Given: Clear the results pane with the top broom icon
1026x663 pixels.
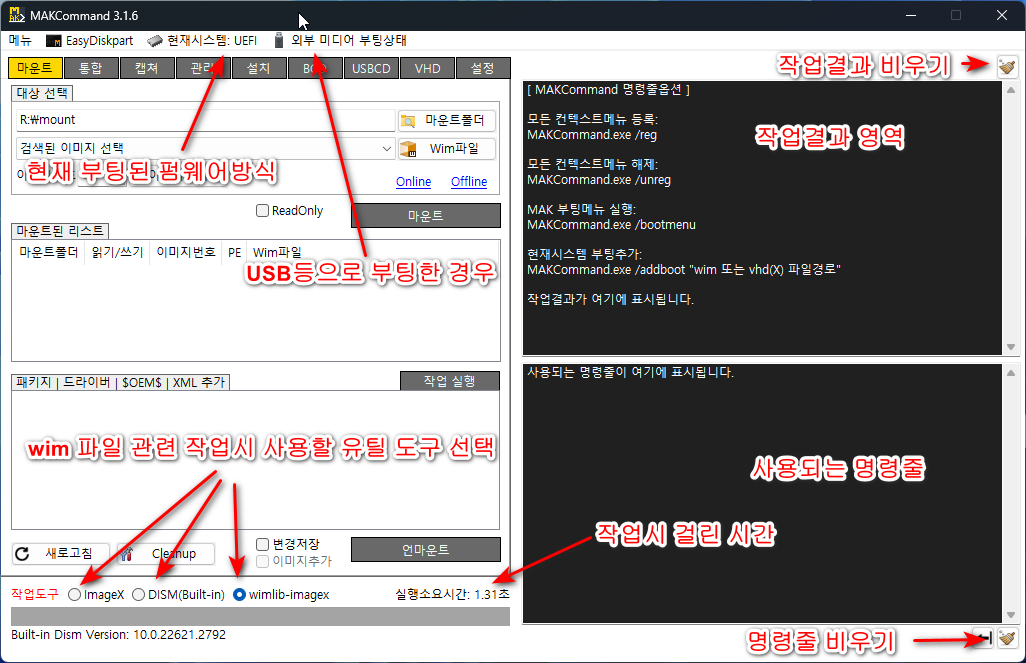Looking at the screenshot, I should tap(1007, 66).
